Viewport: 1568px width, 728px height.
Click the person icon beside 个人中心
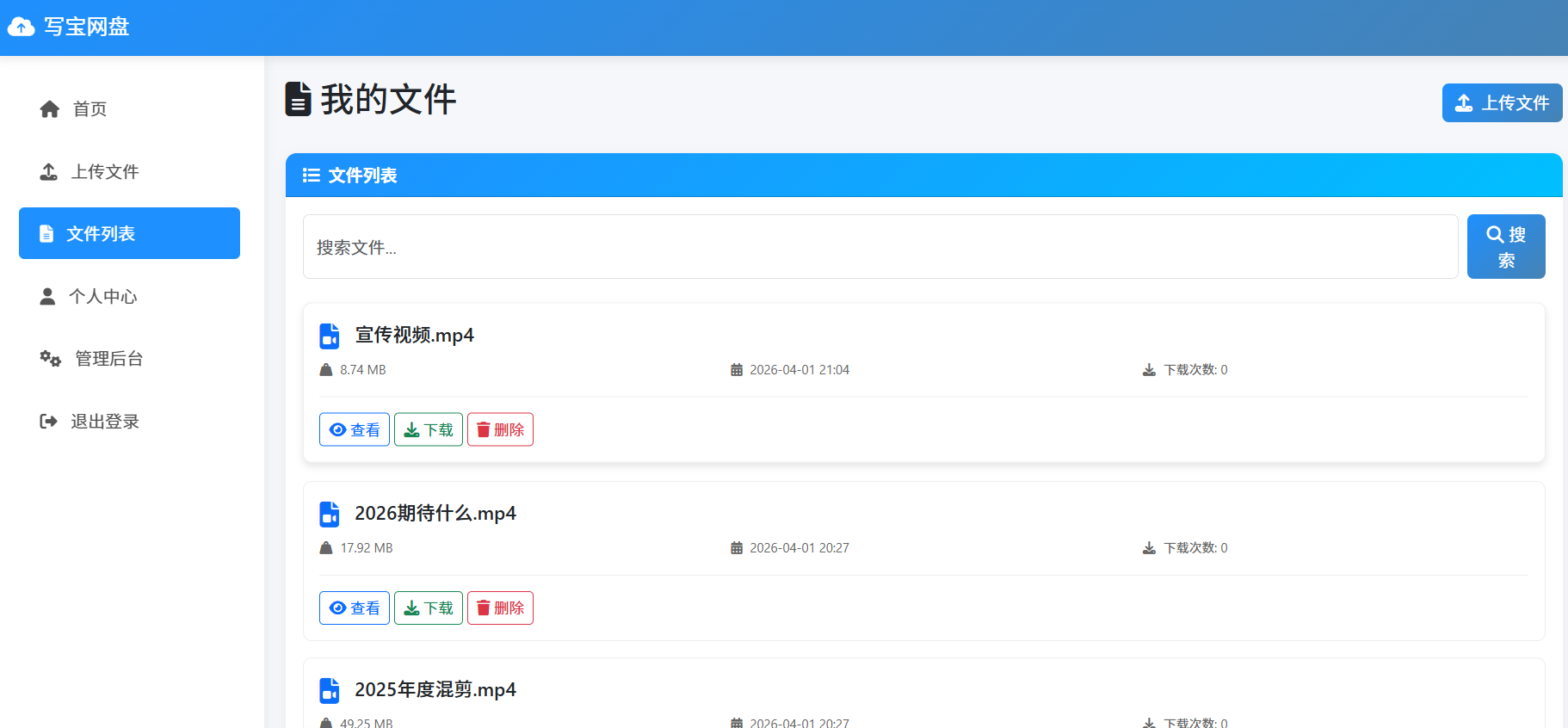47,297
